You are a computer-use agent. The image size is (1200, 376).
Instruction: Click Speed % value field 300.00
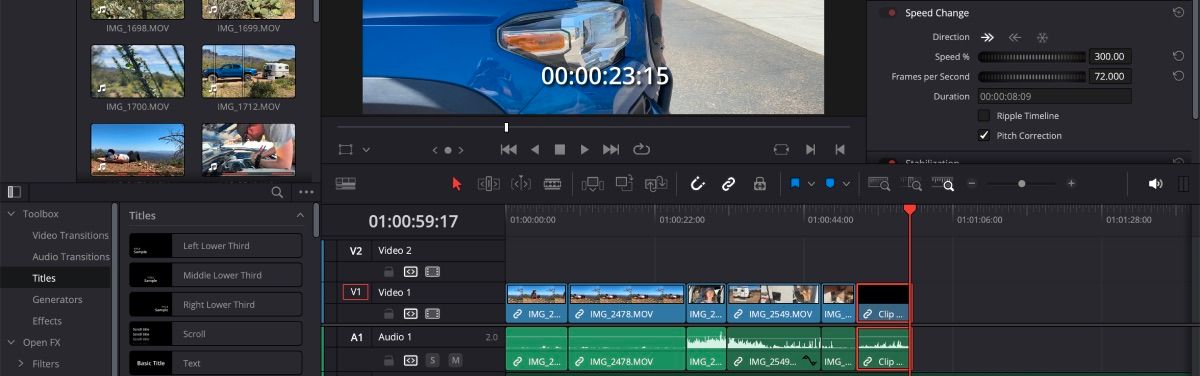click(1111, 57)
